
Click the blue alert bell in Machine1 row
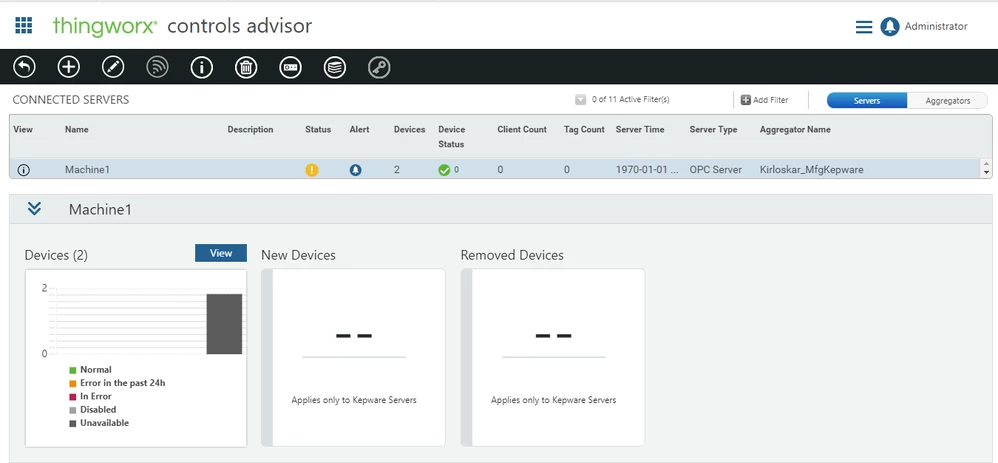click(x=356, y=170)
